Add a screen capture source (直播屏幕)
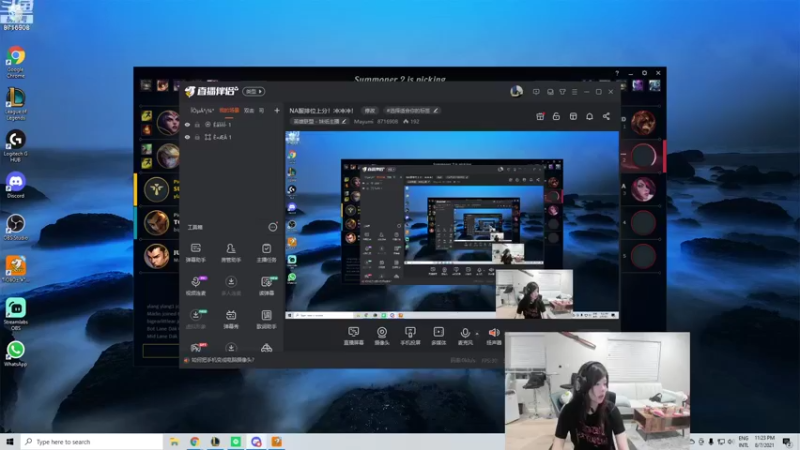This screenshot has width=800, height=450. pos(354,336)
